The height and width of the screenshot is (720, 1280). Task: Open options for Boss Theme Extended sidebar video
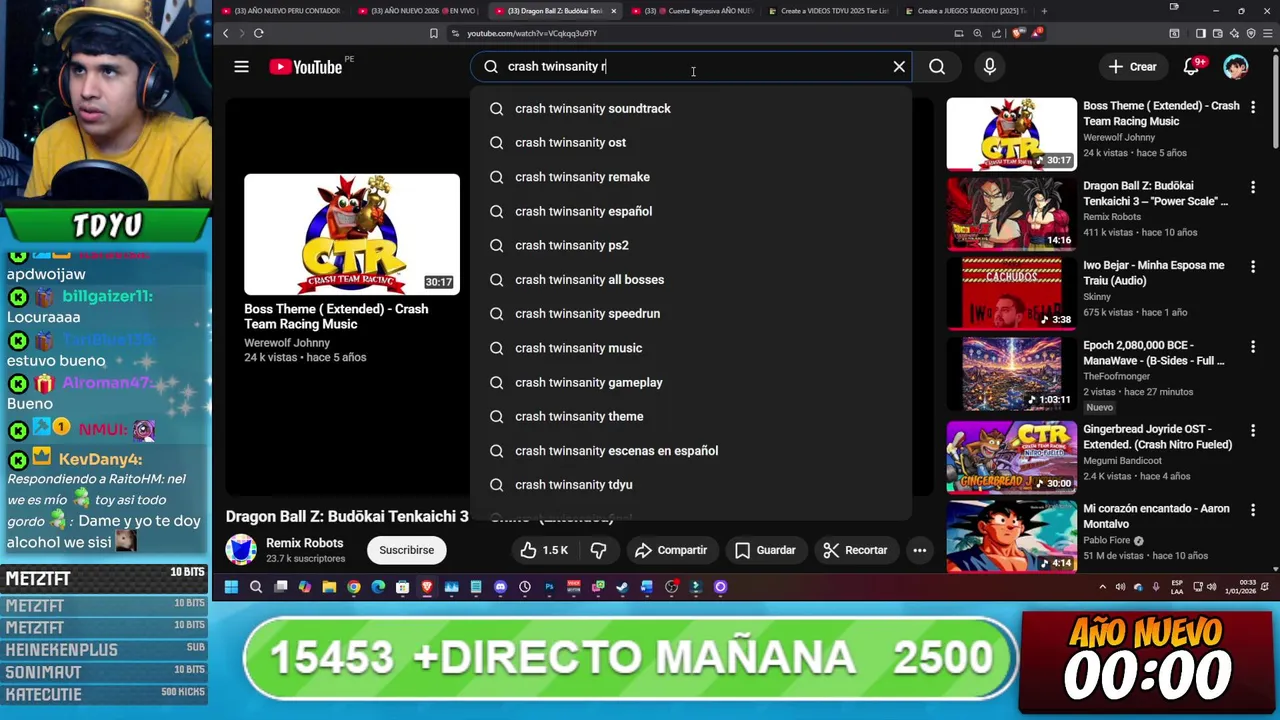[1253, 106]
